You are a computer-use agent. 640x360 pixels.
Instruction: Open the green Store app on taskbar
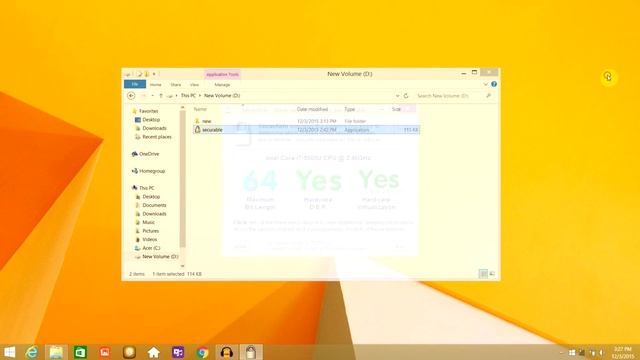coord(80,352)
